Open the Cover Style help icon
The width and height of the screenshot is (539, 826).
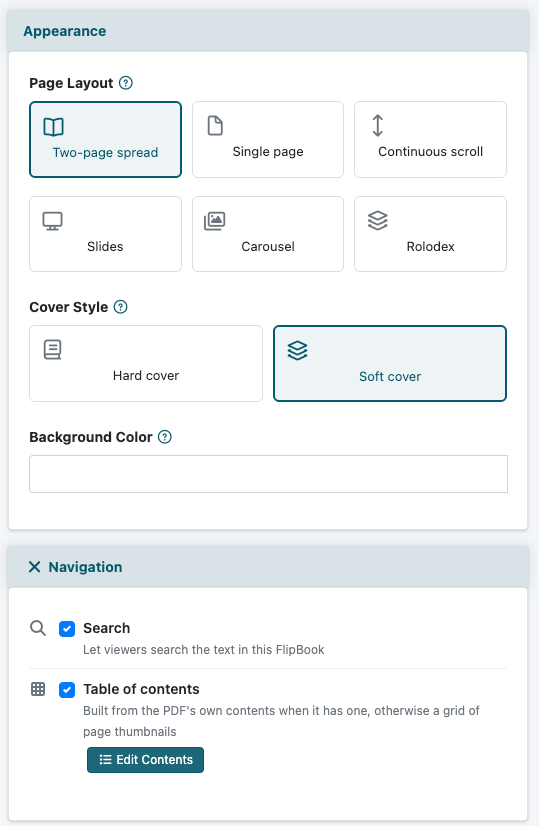pyautogui.click(x=121, y=307)
